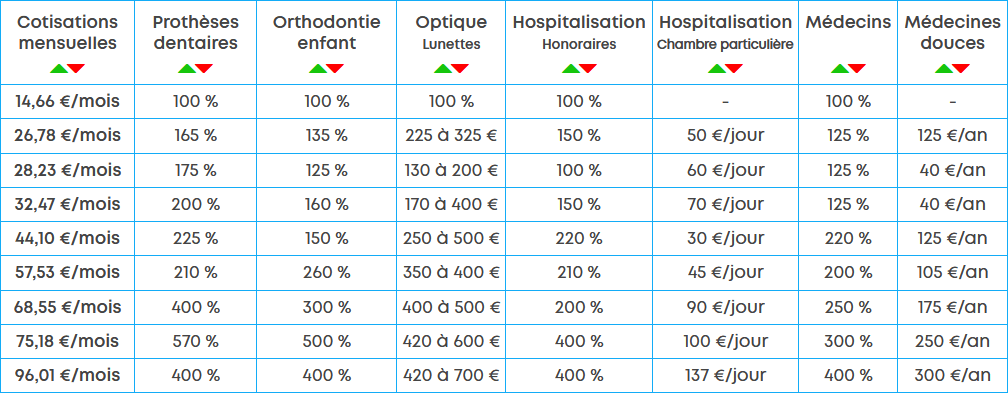
Task: Select the 14,66 €/mois cotisation cell
Action: pos(68,101)
